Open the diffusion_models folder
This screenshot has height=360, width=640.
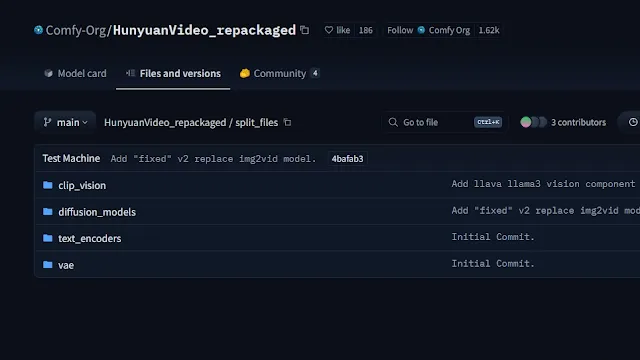click(x=97, y=212)
